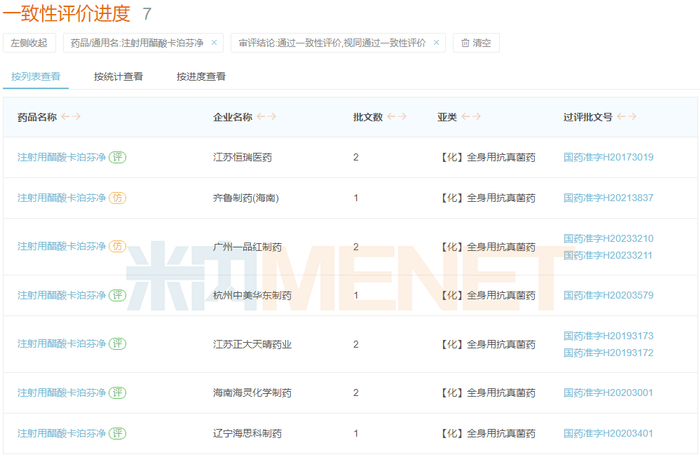Click the 一致性评价进度 page title

[x=67, y=13]
